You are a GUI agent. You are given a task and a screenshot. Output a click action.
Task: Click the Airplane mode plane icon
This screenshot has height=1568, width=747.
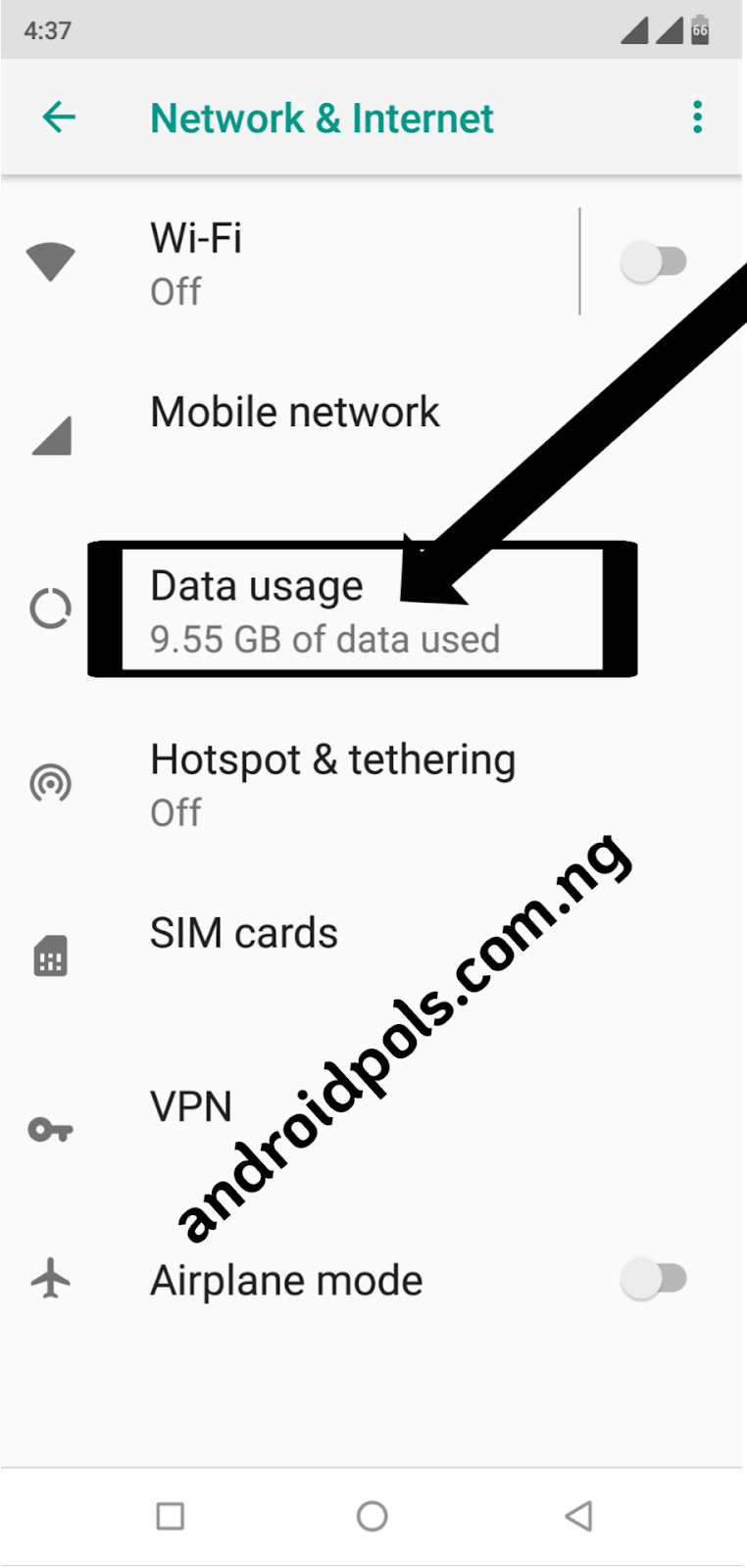pyautogui.click(x=51, y=1279)
